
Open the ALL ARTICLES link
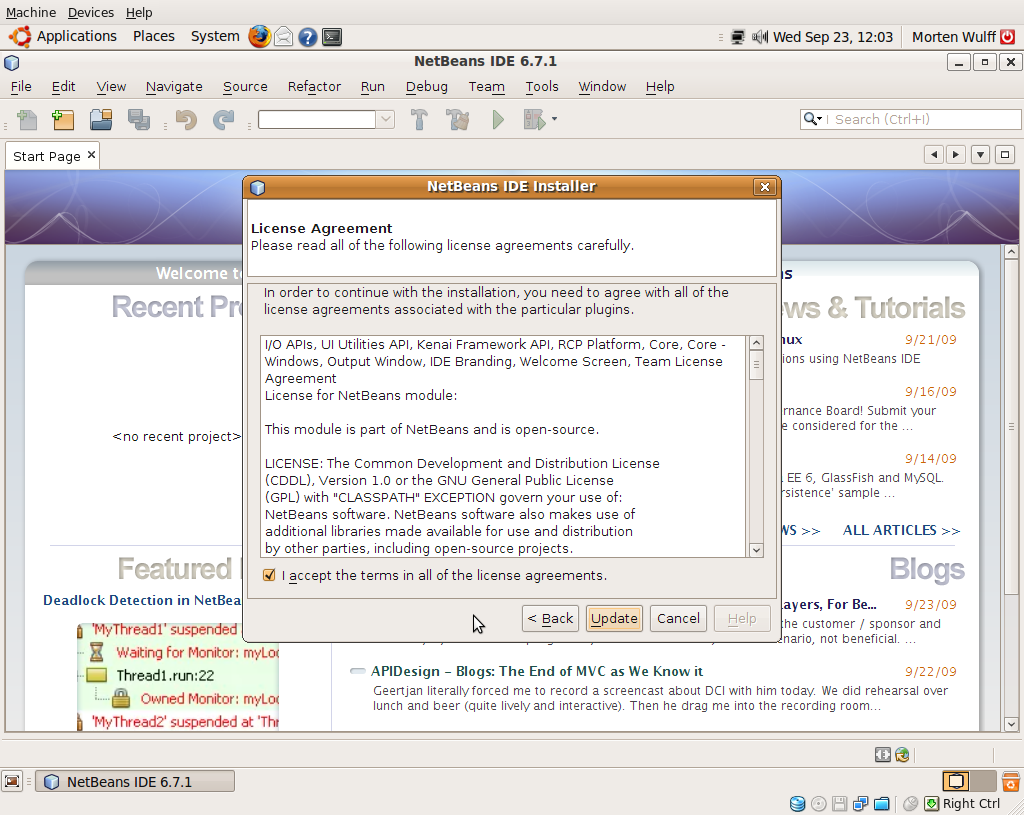point(901,530)
